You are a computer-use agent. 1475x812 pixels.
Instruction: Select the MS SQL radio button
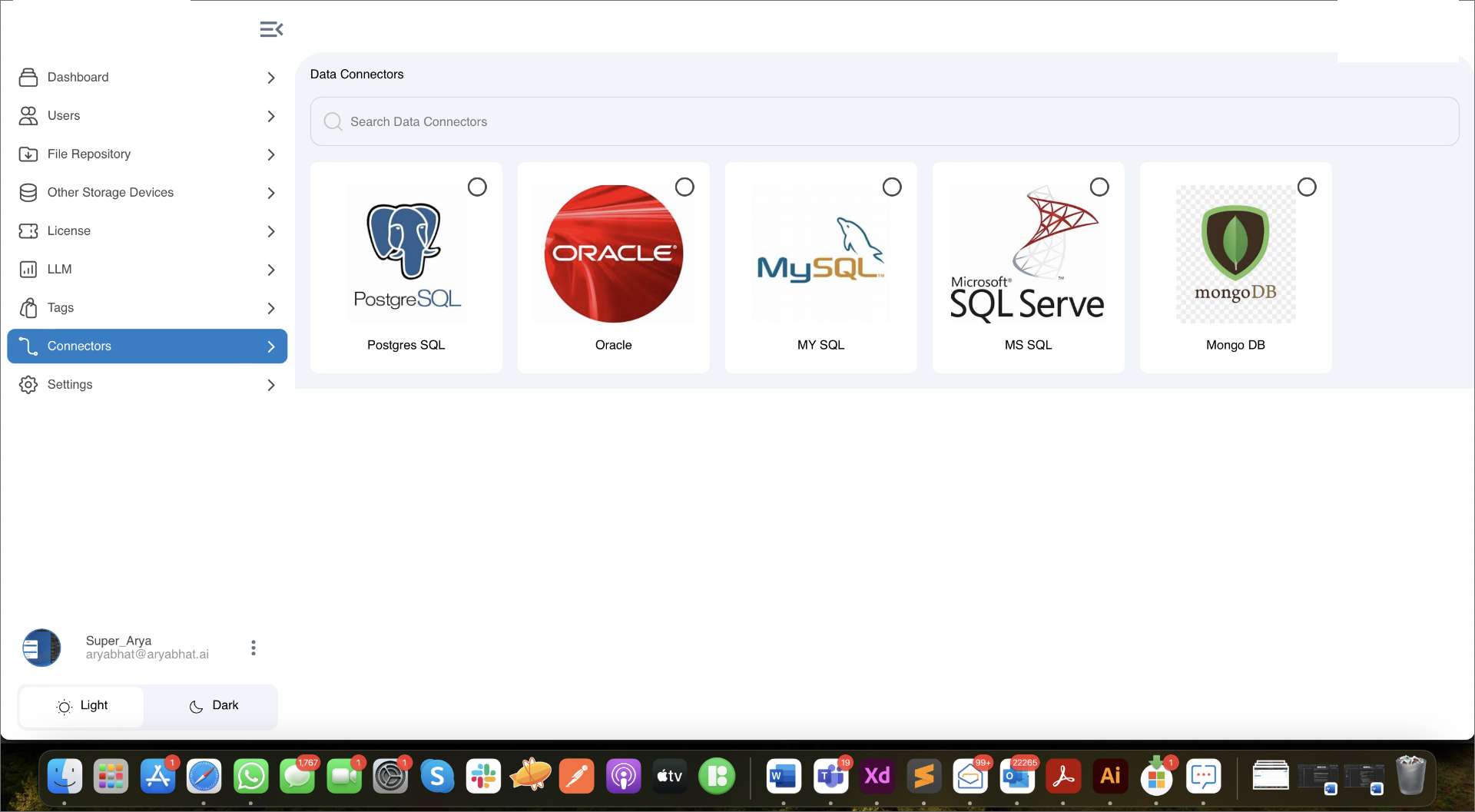[1099, 187]
